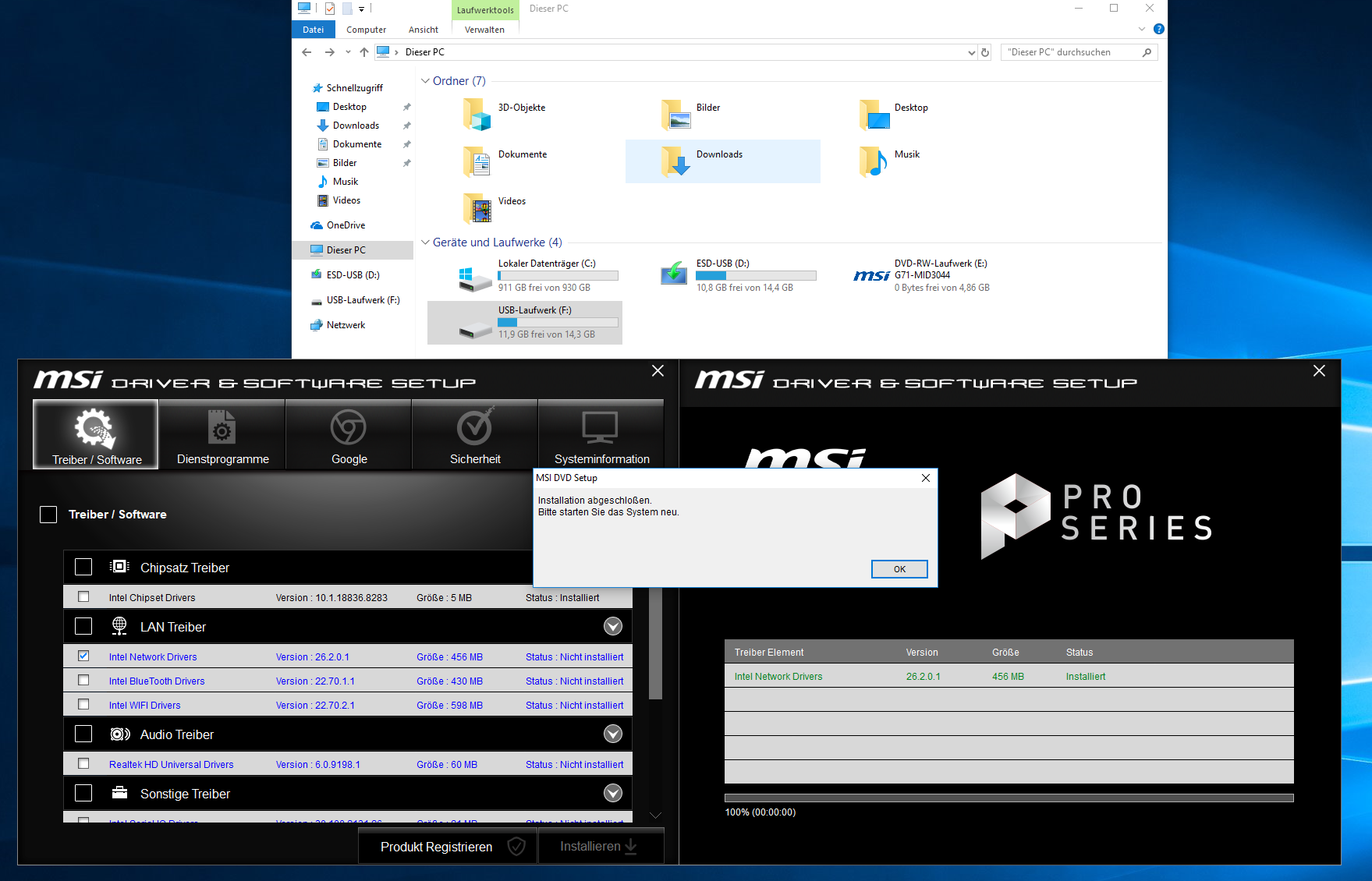
Task: Check the Intel WIFI Drivers checkbox
Action: [83, 705]
